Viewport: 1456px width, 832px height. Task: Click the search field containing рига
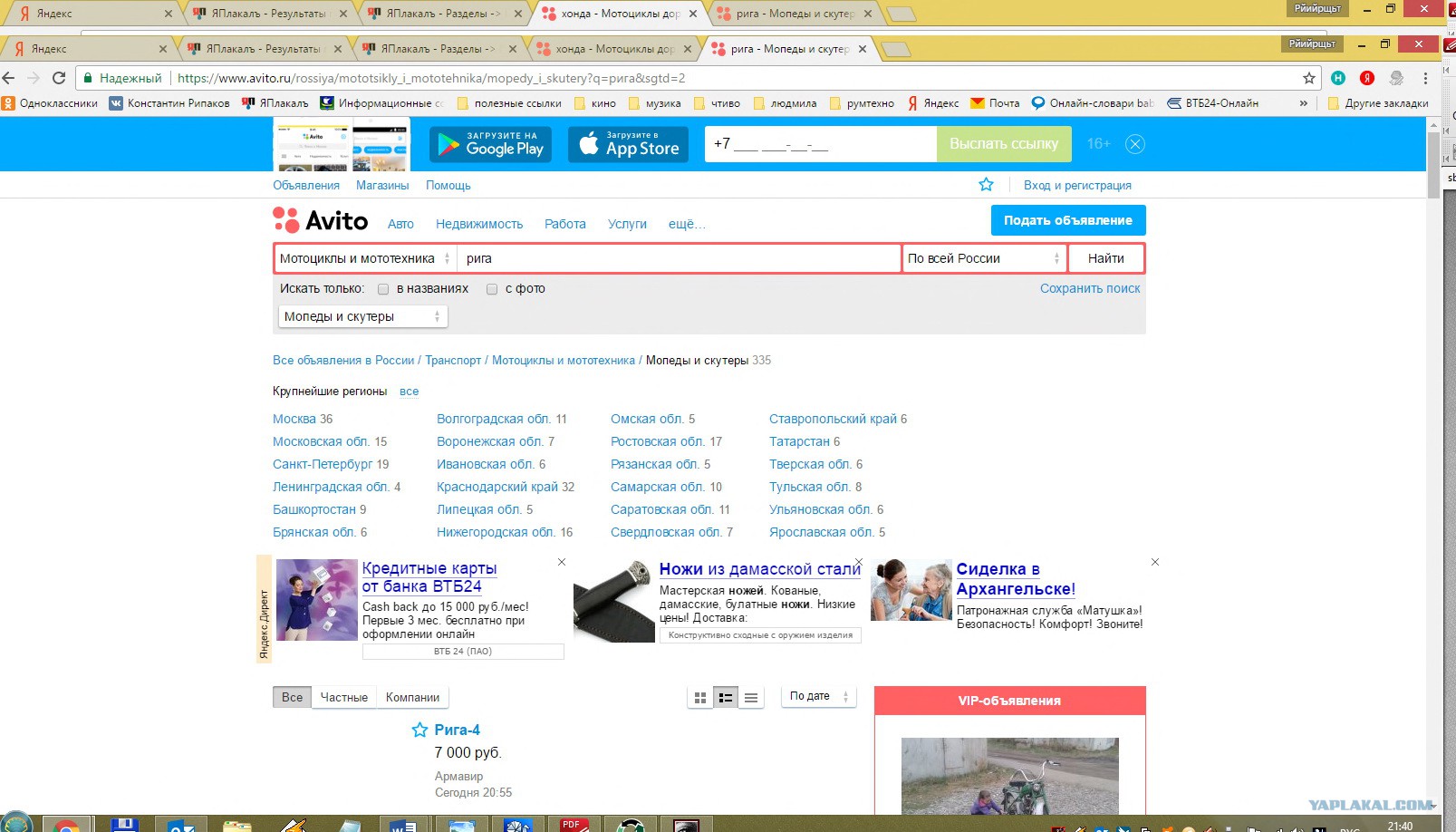tap(679, 258)
